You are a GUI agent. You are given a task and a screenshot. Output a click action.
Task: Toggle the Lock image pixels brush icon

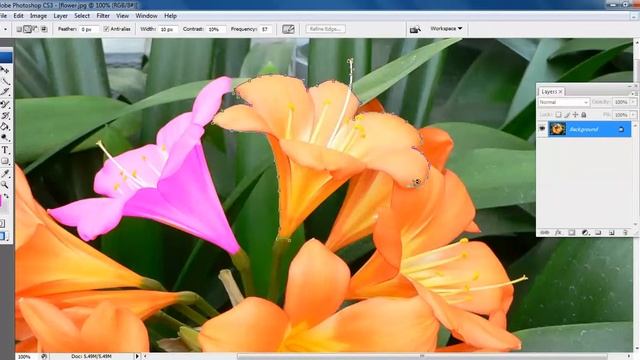(567, 115)
